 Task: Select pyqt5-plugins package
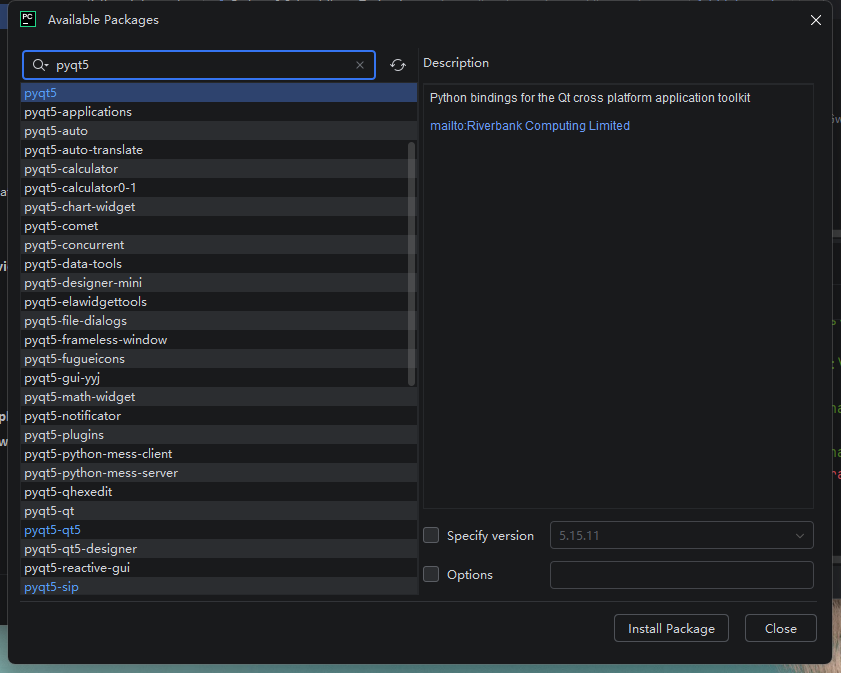(219, 435)
